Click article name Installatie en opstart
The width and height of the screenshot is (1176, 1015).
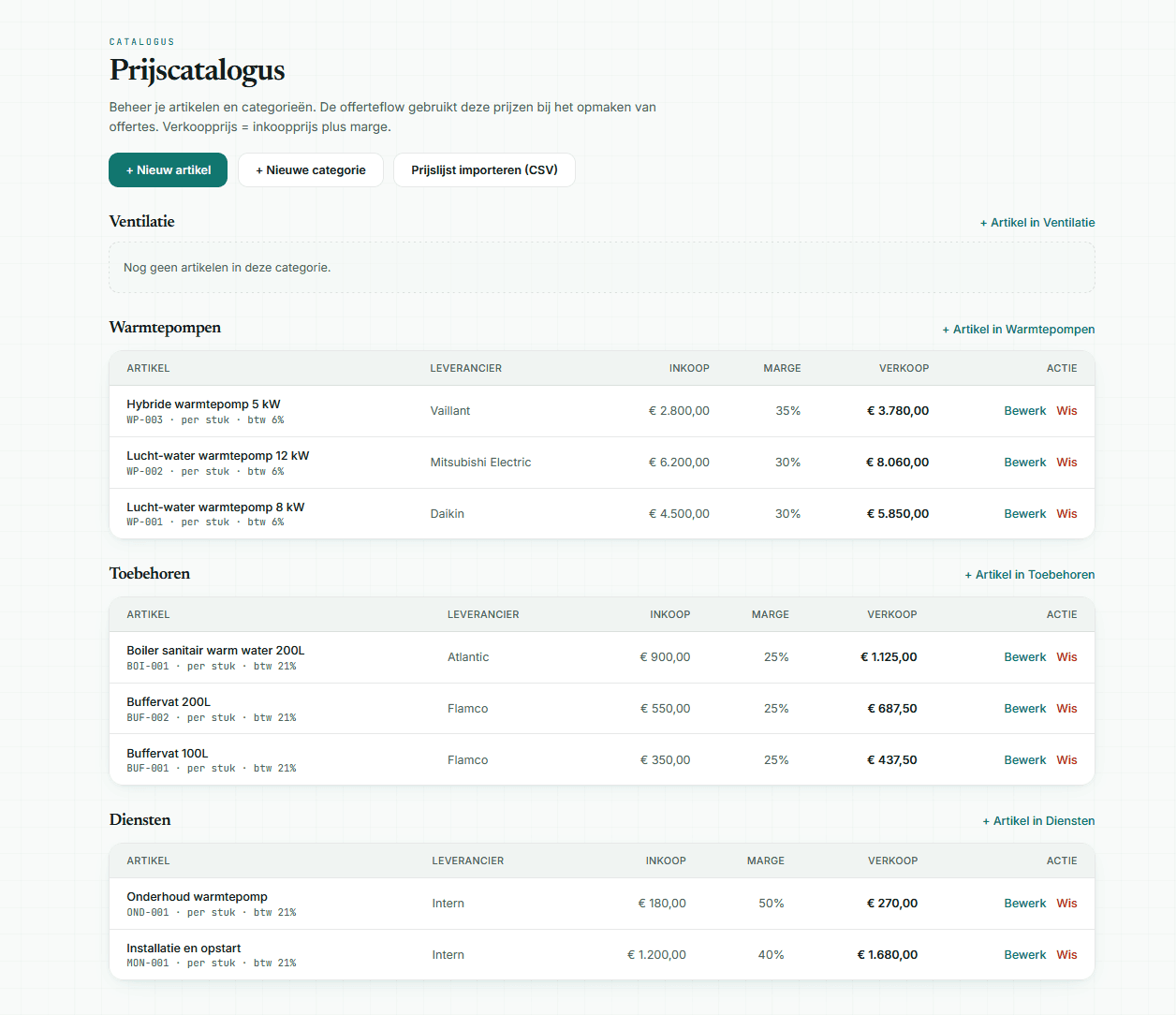click(x=184, y=949)
